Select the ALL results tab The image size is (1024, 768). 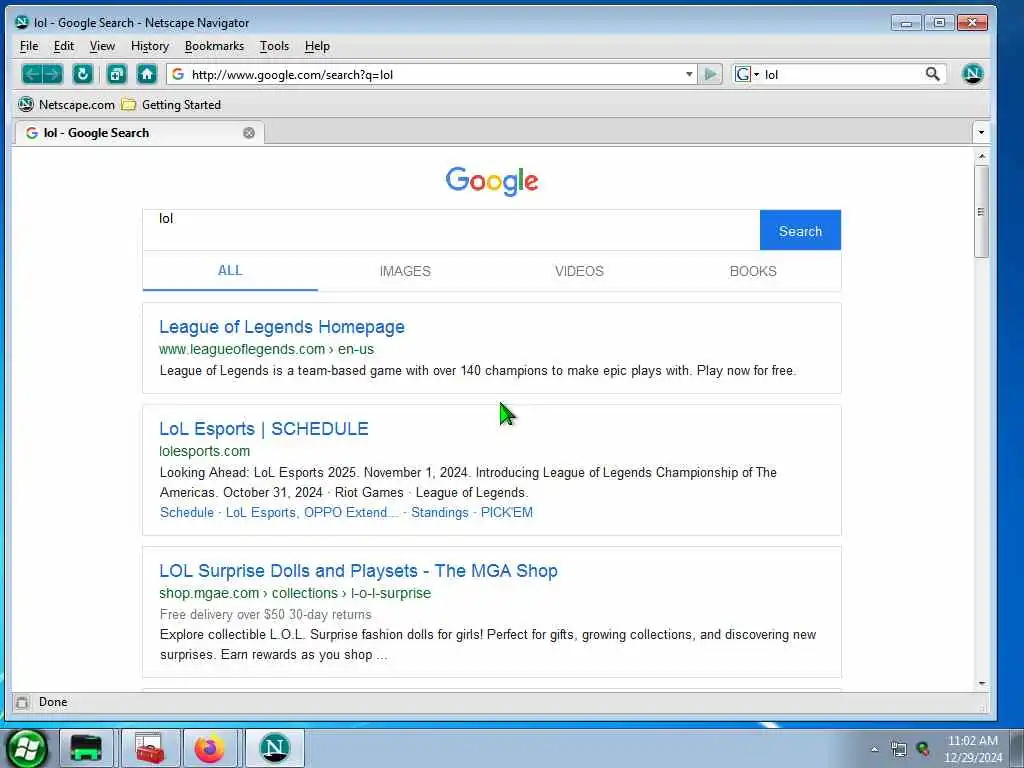[x=230, y=271]
